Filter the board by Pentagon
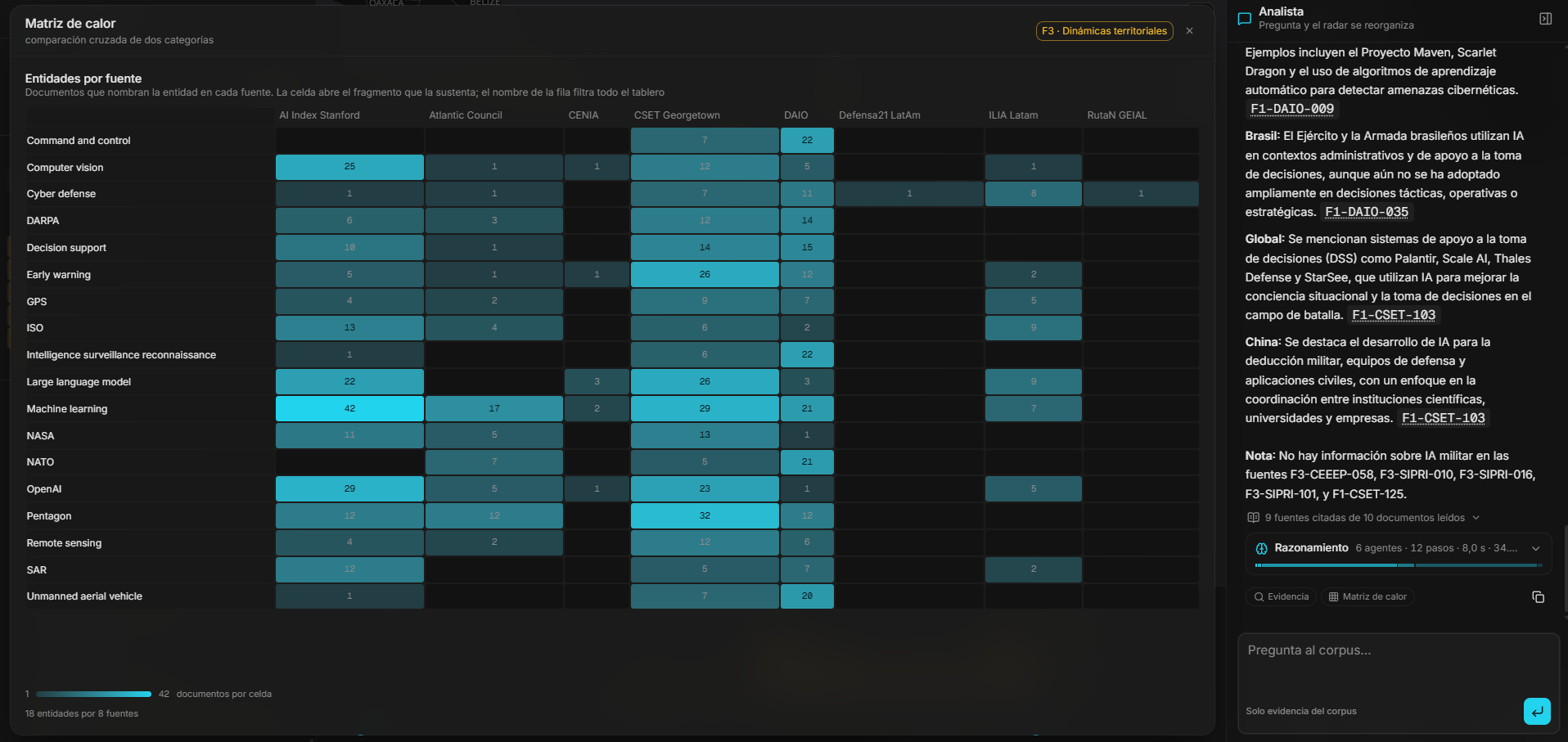This screenshot has height=742, width=1568. coord(49,516)
